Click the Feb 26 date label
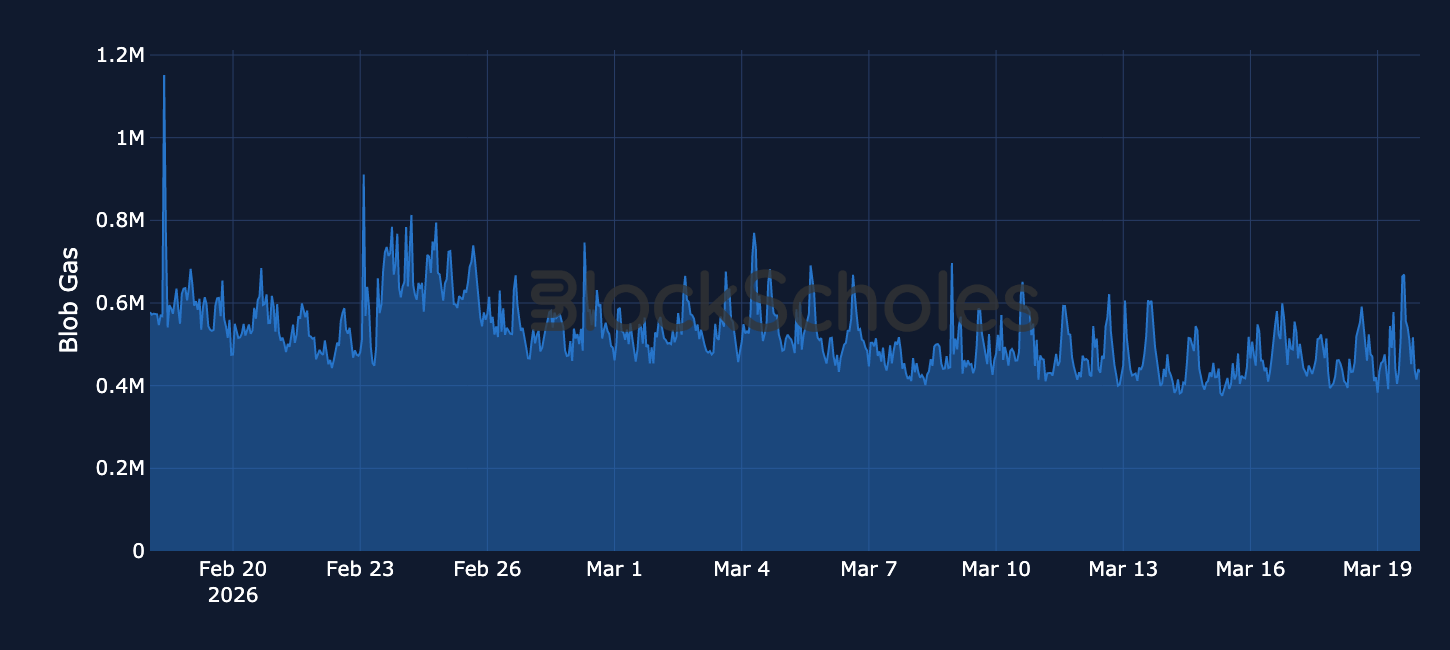The height and width of the screenshot is (650, 1450). click(487, 569)
